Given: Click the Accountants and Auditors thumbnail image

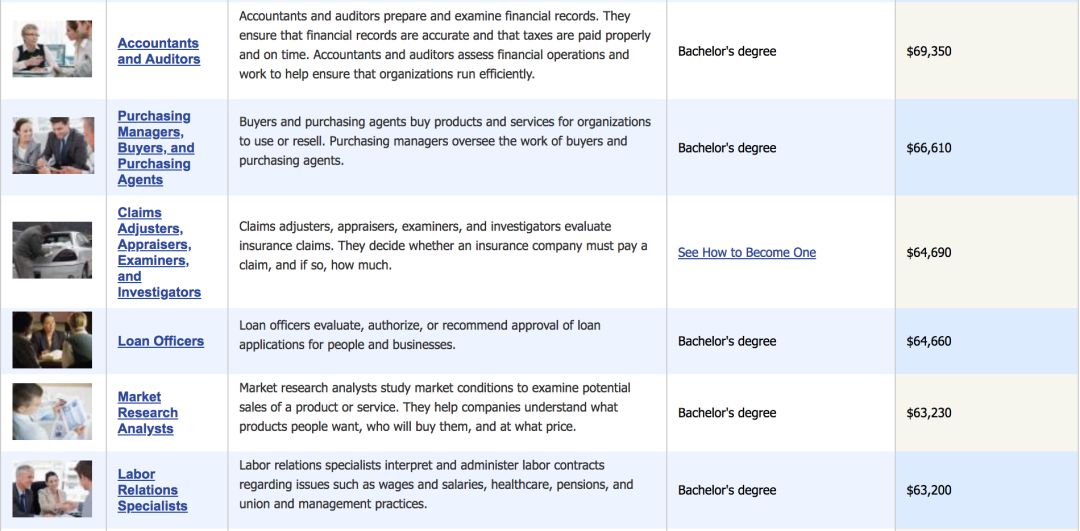Looking at the screenshot, I should pyautogui.click(x=52, y=49).
